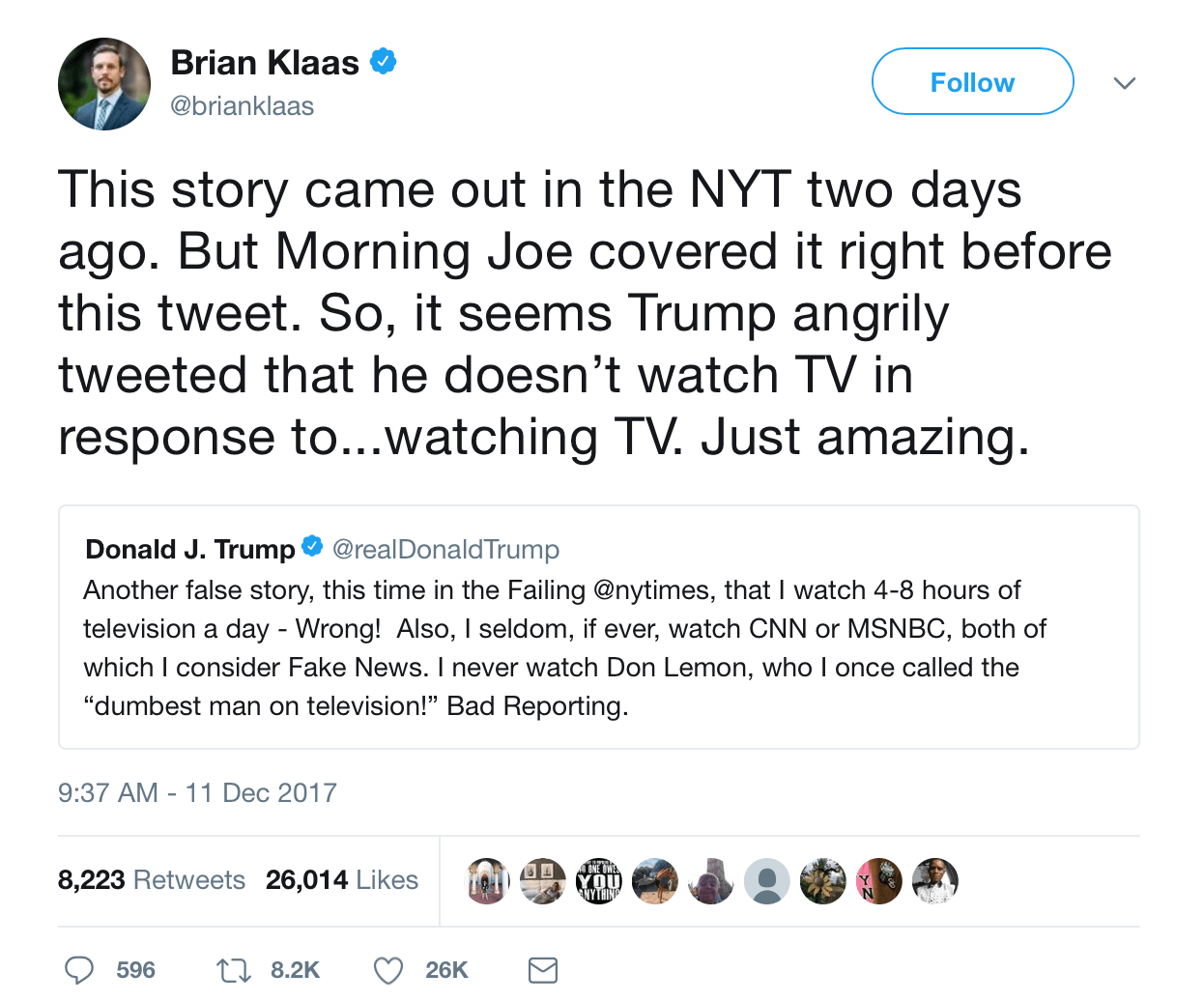
Task: Open the quoted Donald J. Trump tweet
Action: pos(598,647)
